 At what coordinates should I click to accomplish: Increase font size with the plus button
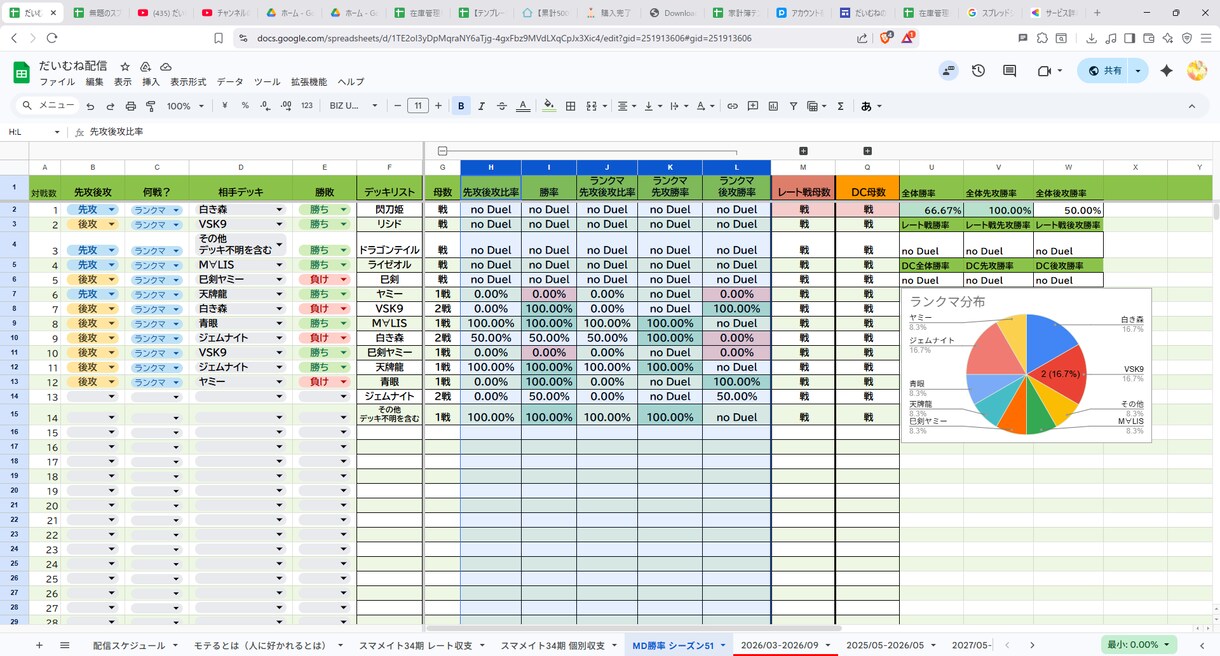click(438, 106)
